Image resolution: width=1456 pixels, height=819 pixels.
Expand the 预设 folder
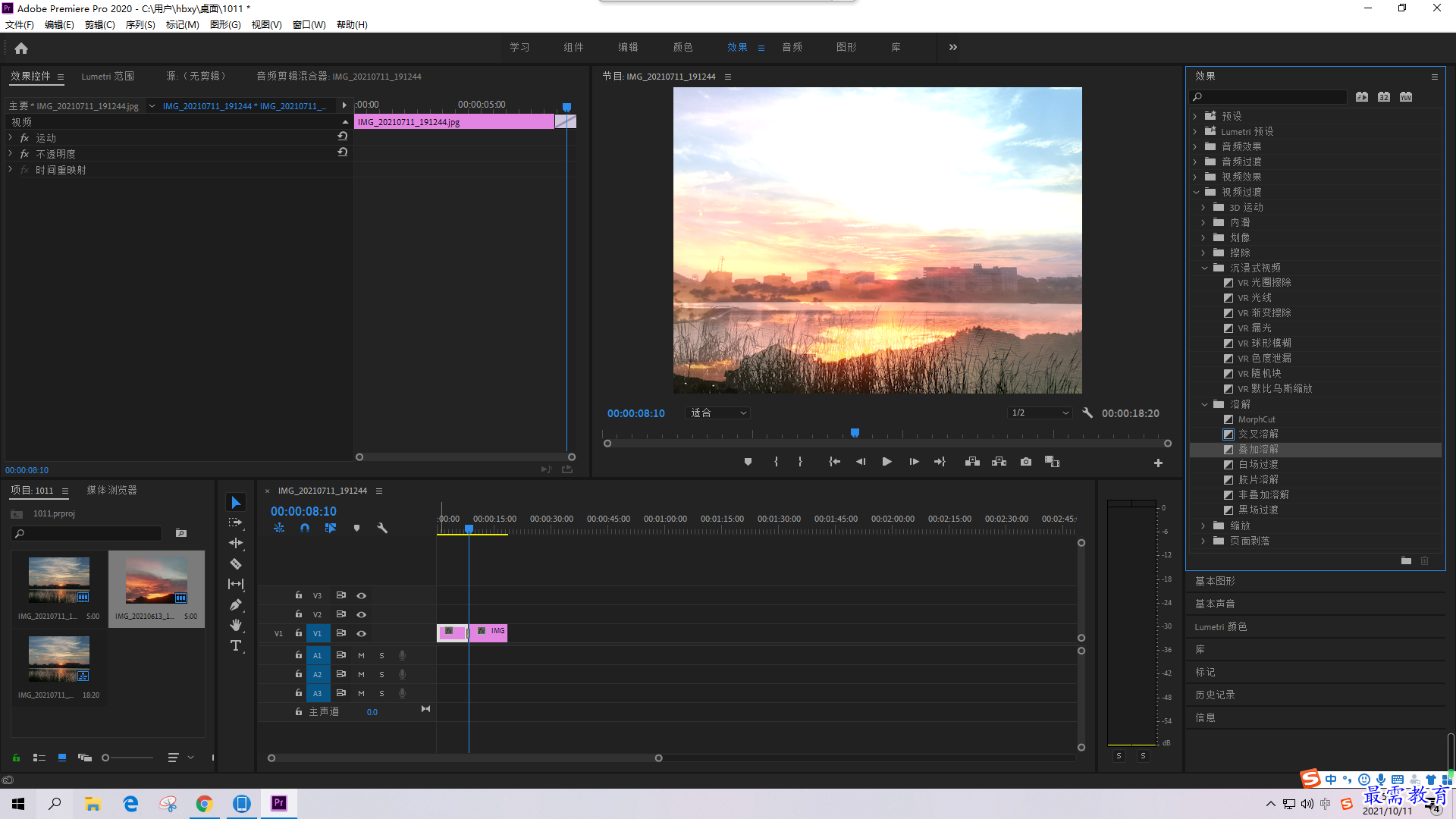1195,116
